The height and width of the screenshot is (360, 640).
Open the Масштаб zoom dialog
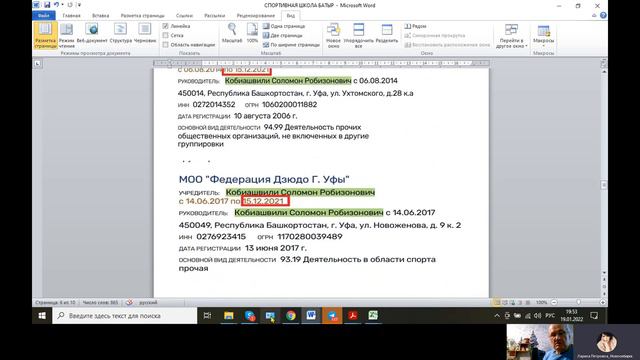click(x=232, y=33)
